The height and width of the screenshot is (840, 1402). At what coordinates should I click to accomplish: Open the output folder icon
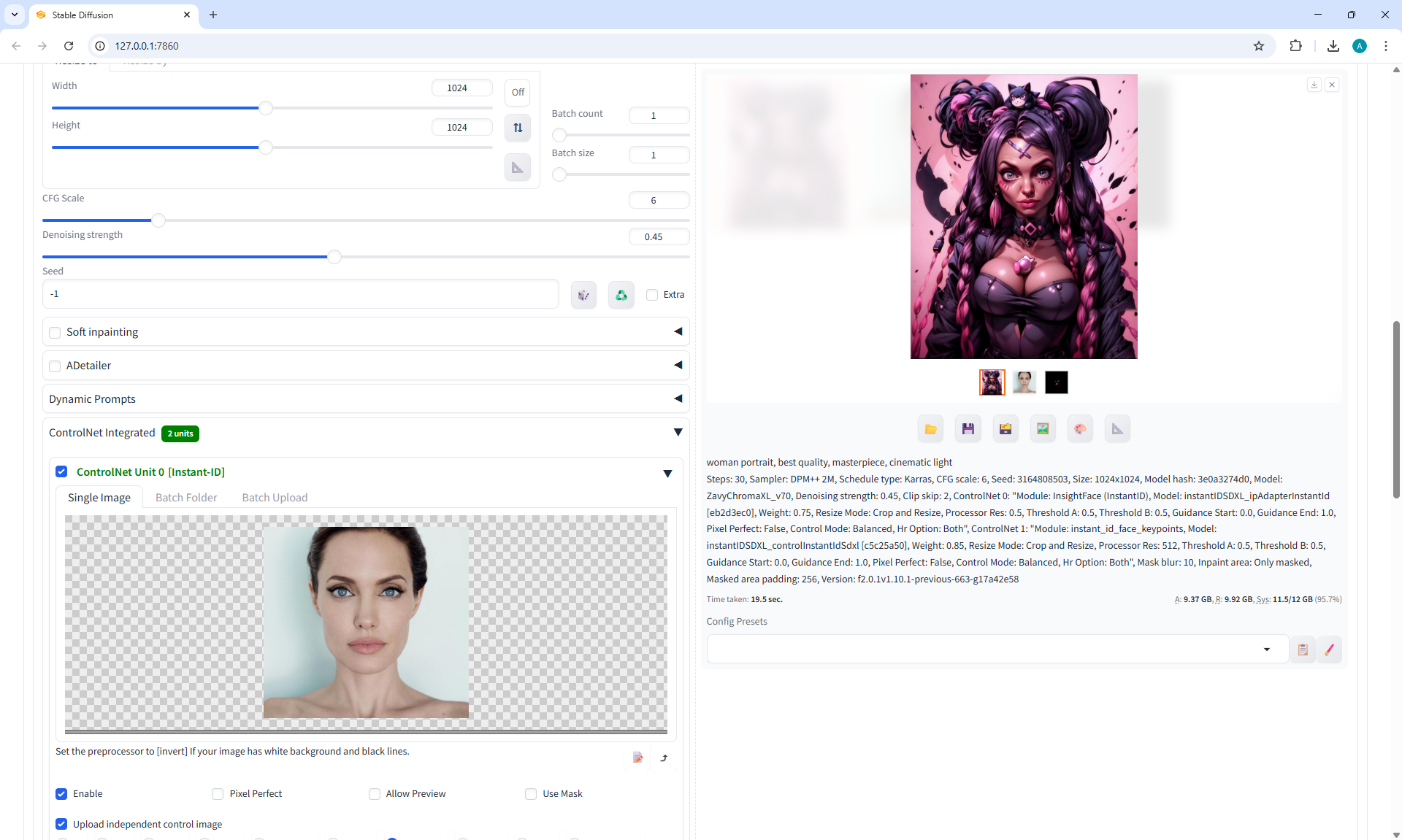[930, 429]
